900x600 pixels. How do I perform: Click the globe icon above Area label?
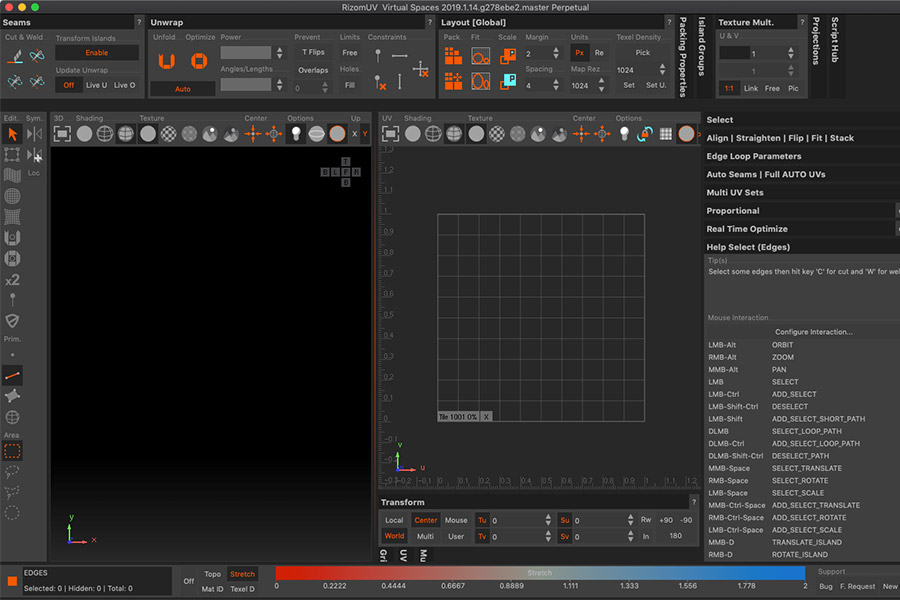12,417
